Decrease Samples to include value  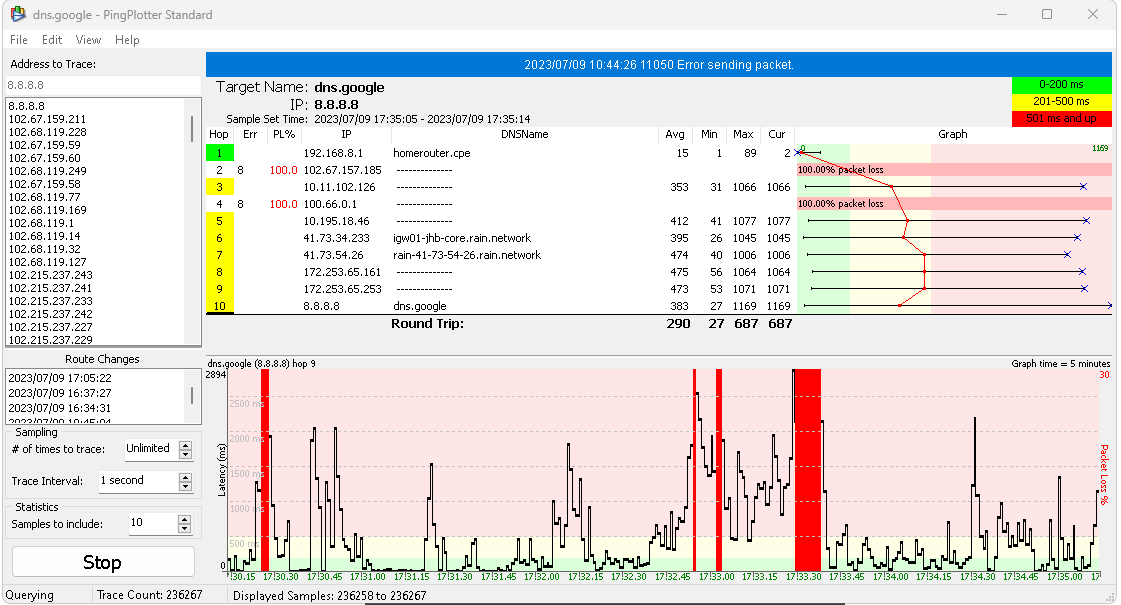click(184, 528)
